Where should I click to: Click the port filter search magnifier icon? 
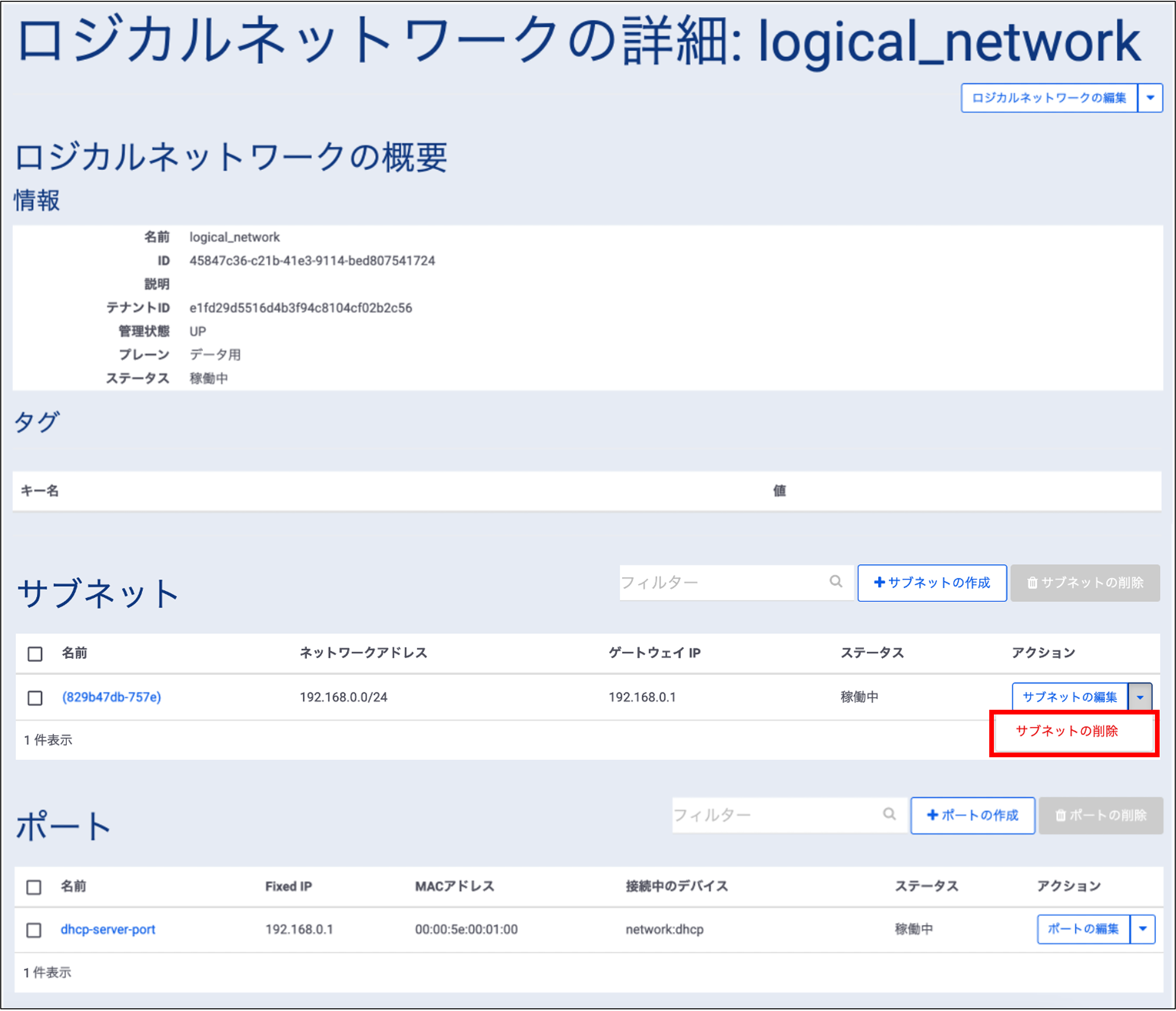[889, 814]
